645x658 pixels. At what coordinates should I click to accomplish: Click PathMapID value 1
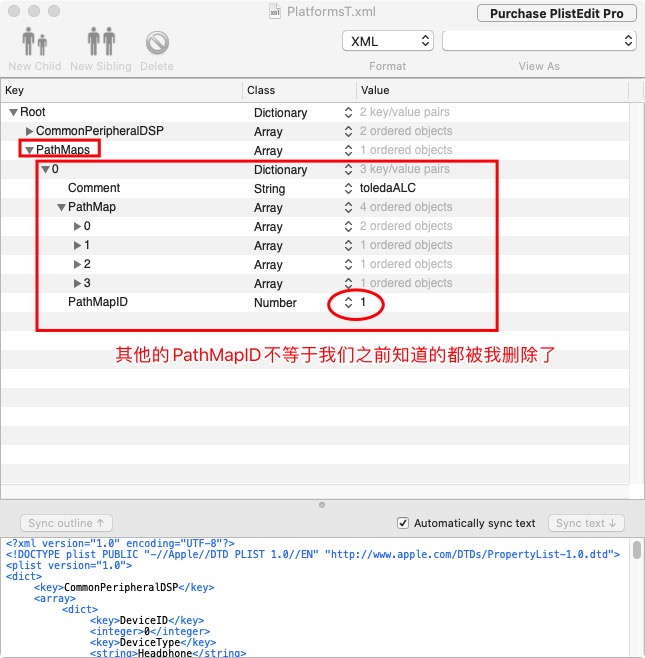coord(363,302)
